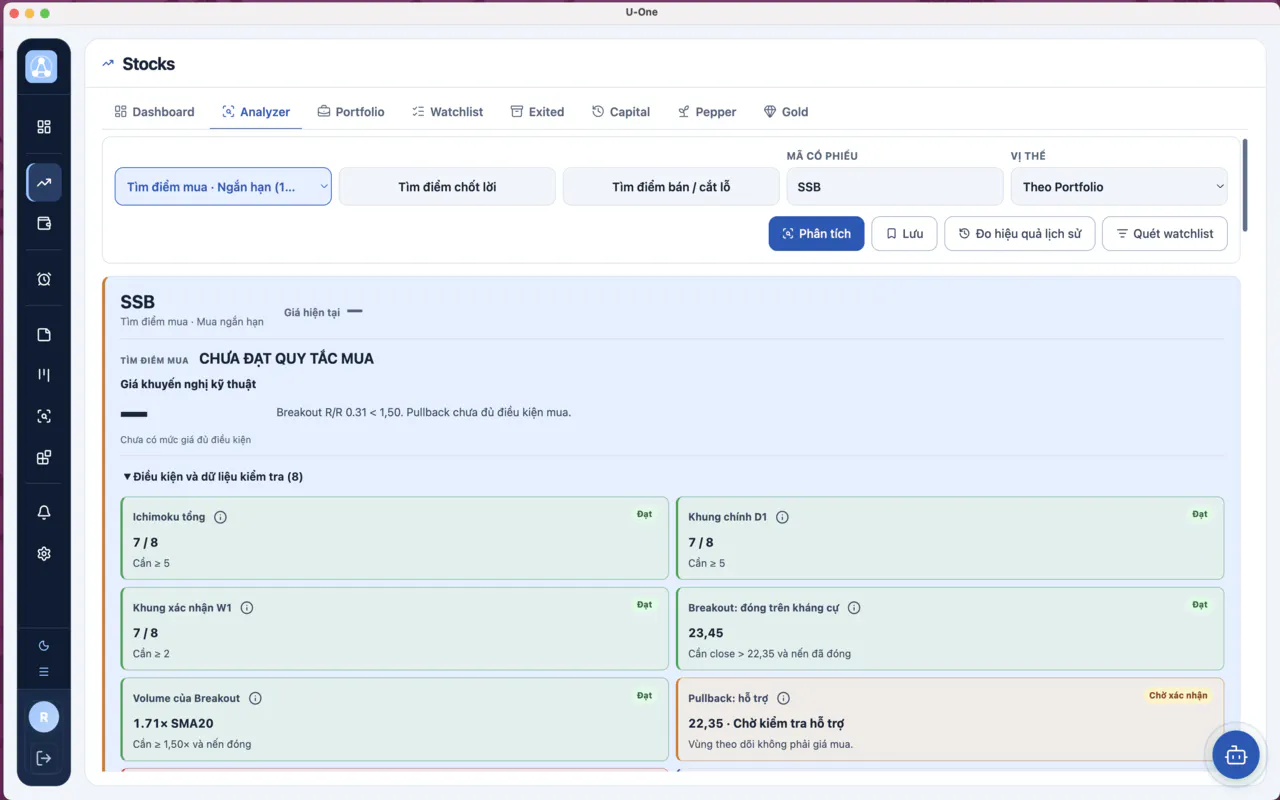The width and height of the screenshot is (1280, 800).
Task: Switch to the Gold tab
Action: pyautogui.click(x=786, y=112)
